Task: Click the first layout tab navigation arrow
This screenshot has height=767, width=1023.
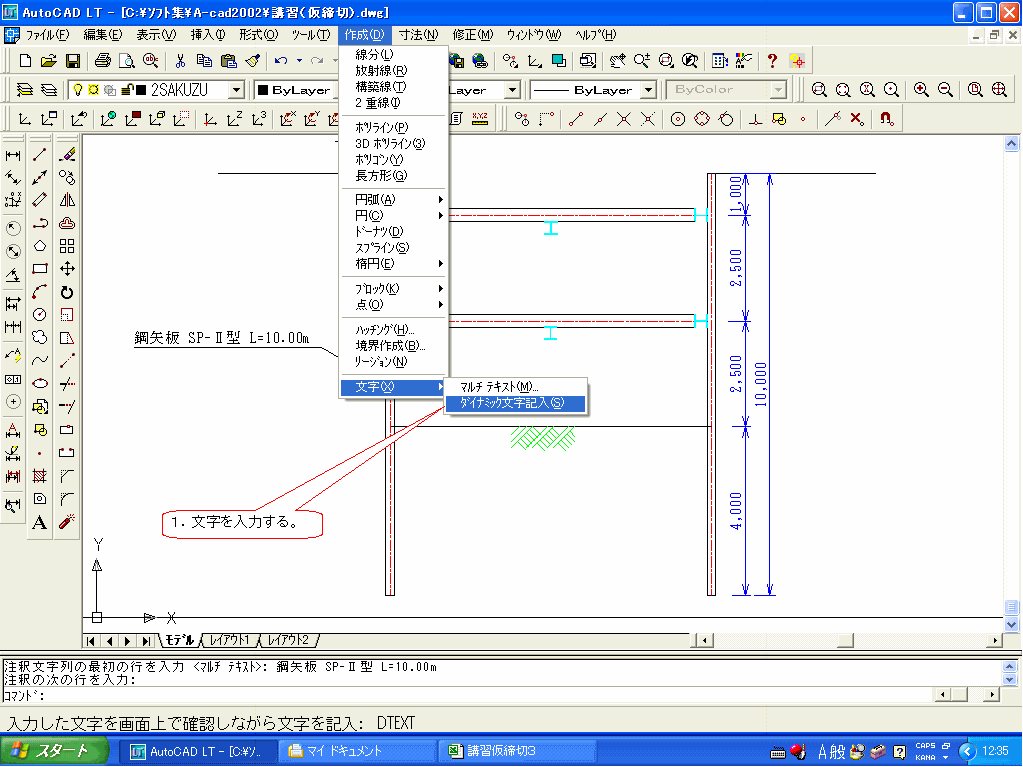Action: tap(91, 641)
